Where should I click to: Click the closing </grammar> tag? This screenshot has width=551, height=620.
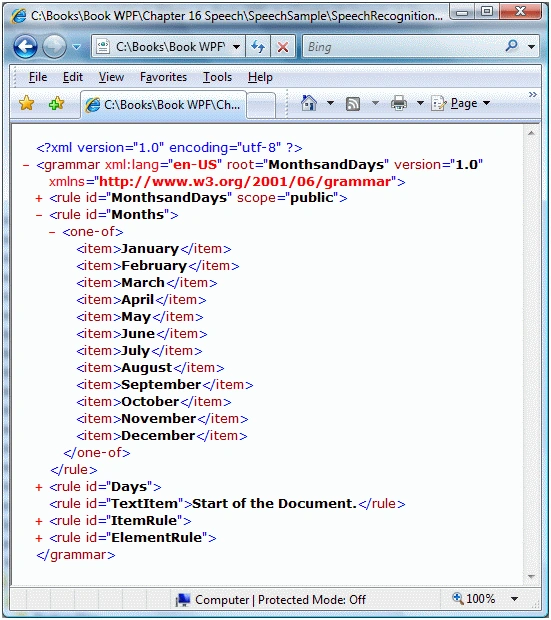76,555
